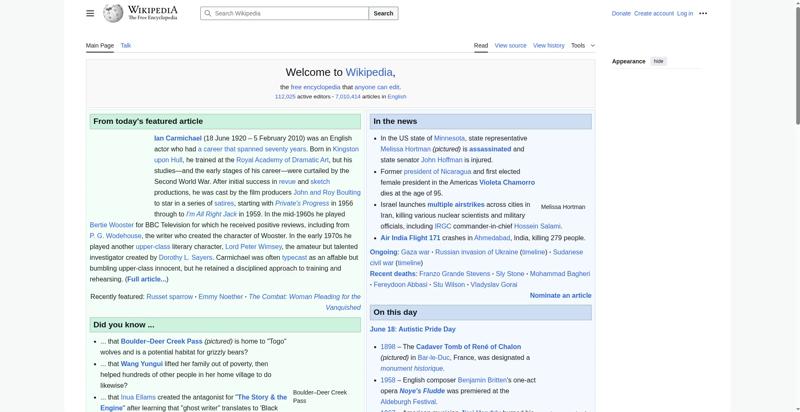Open the Dorothy L. Sayers link

click(x=186, y=258)
